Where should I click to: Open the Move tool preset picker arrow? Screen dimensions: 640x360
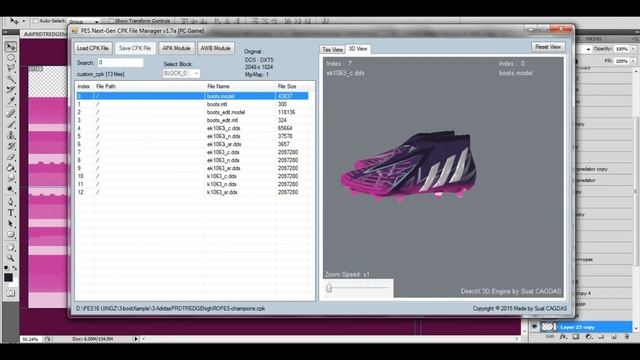24,21
